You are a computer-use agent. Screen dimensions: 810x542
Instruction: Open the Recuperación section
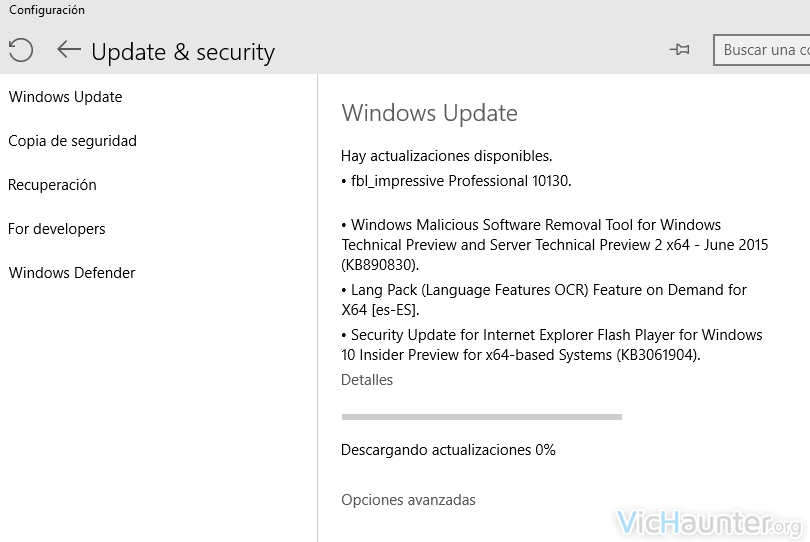(x=52, y=185)
